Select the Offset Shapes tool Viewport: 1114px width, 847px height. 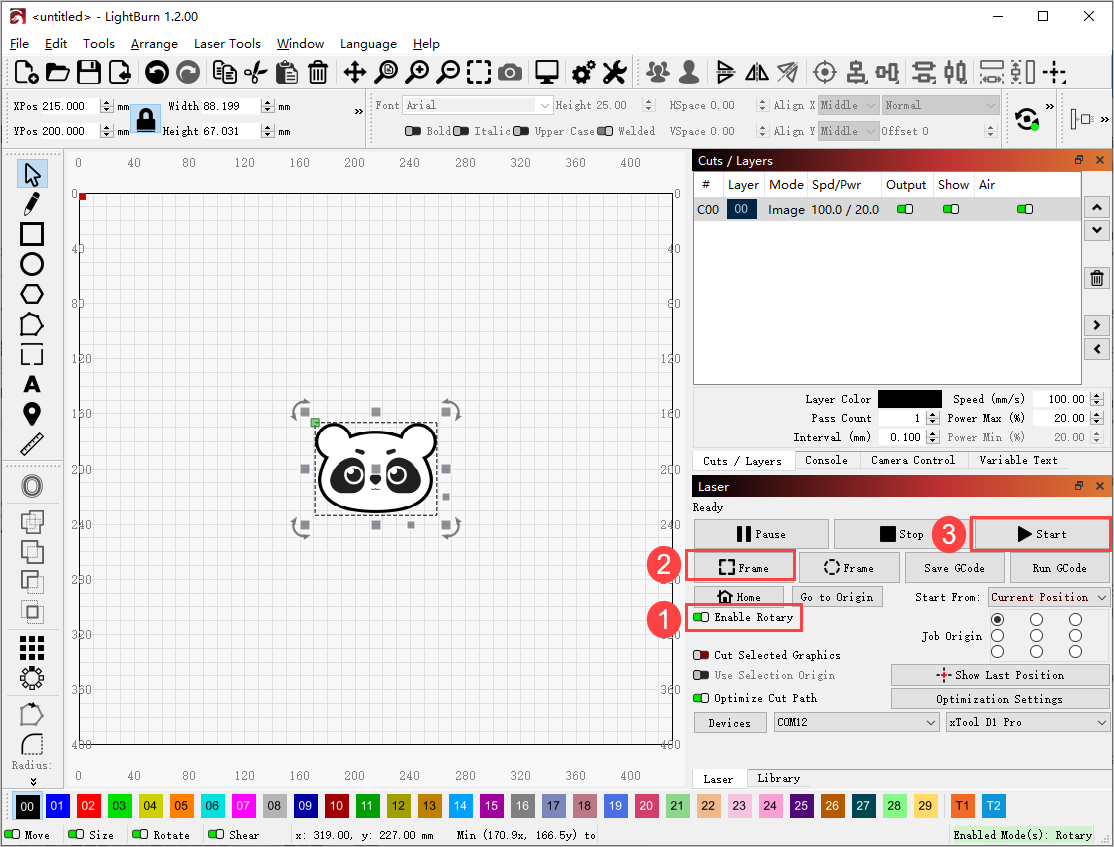(x=31, y=486)
